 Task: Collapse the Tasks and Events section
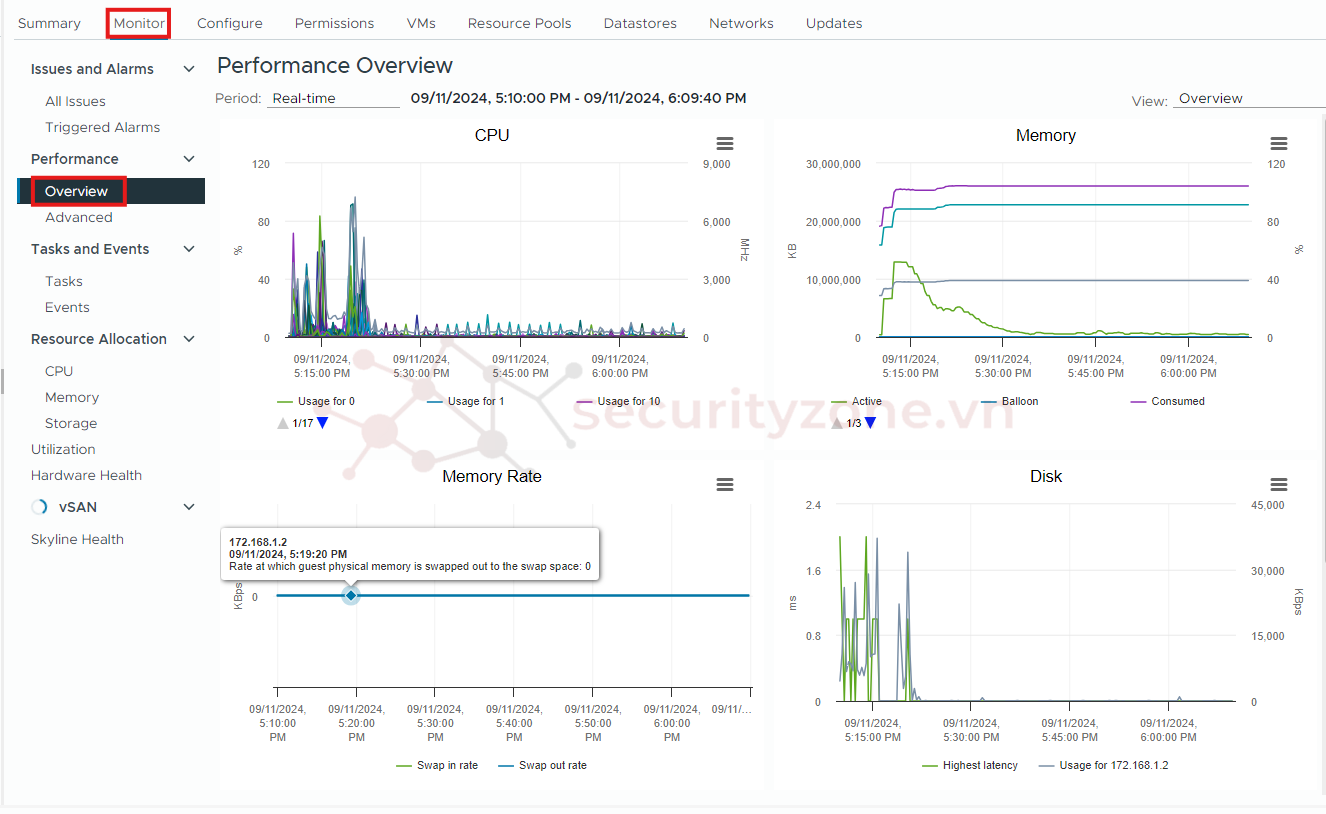point(189,249)
